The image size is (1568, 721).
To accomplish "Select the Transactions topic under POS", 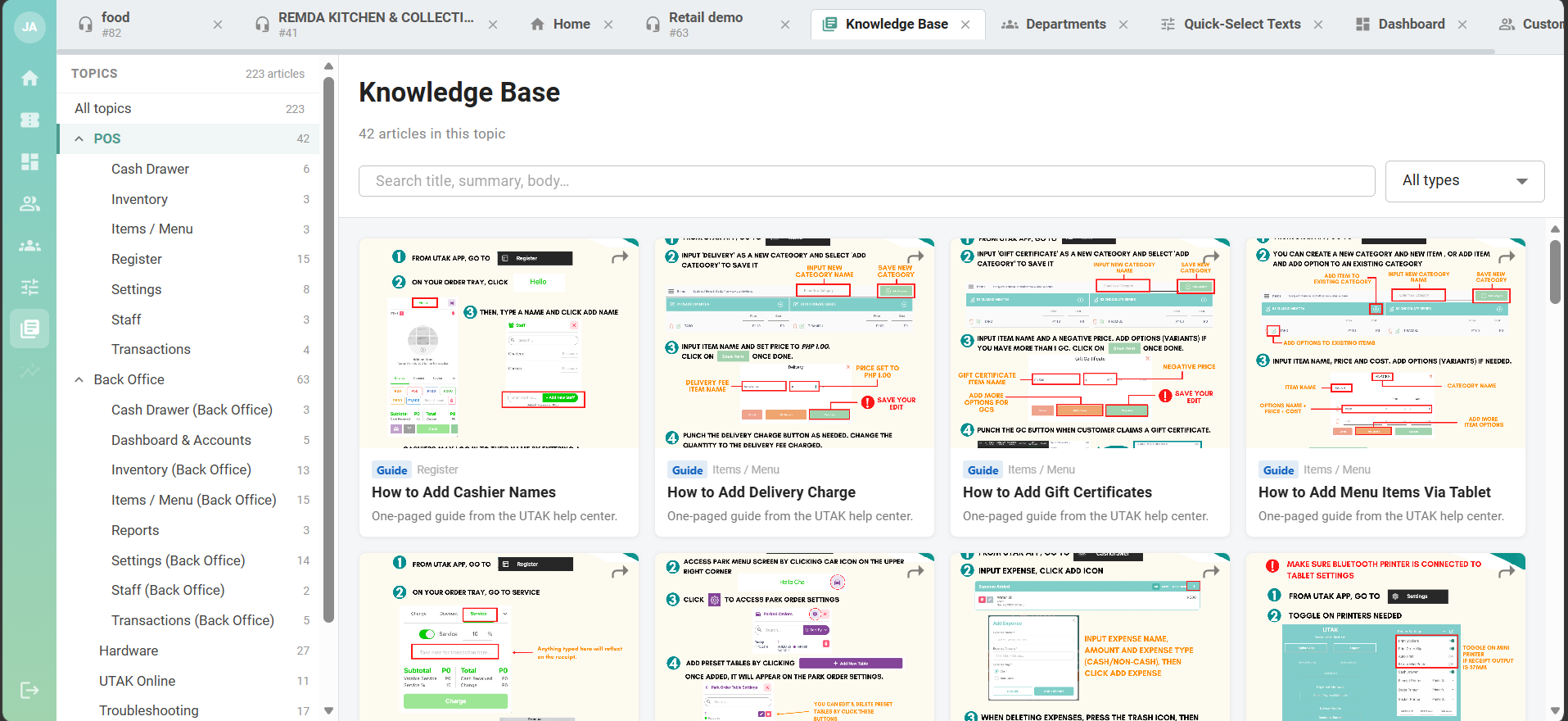I will tap(188, 350).
